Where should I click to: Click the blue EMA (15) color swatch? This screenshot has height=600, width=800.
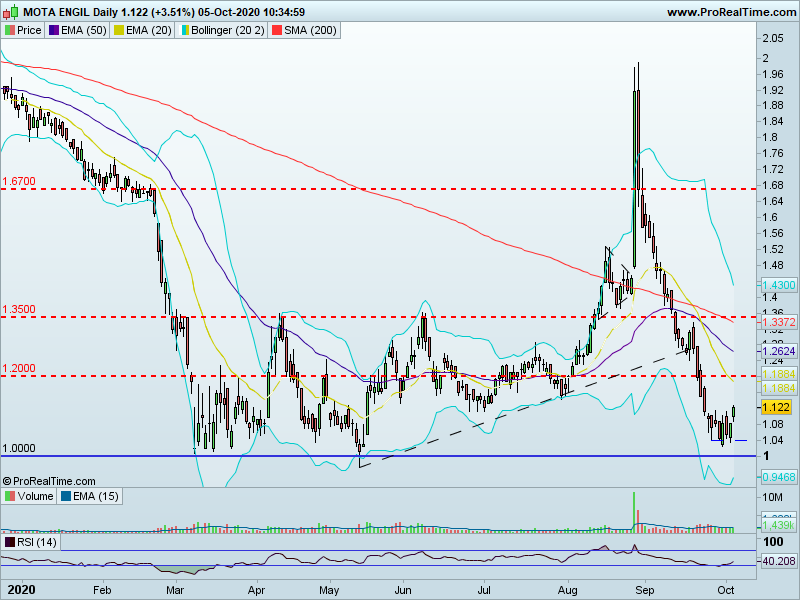click(x=66, y=496)
